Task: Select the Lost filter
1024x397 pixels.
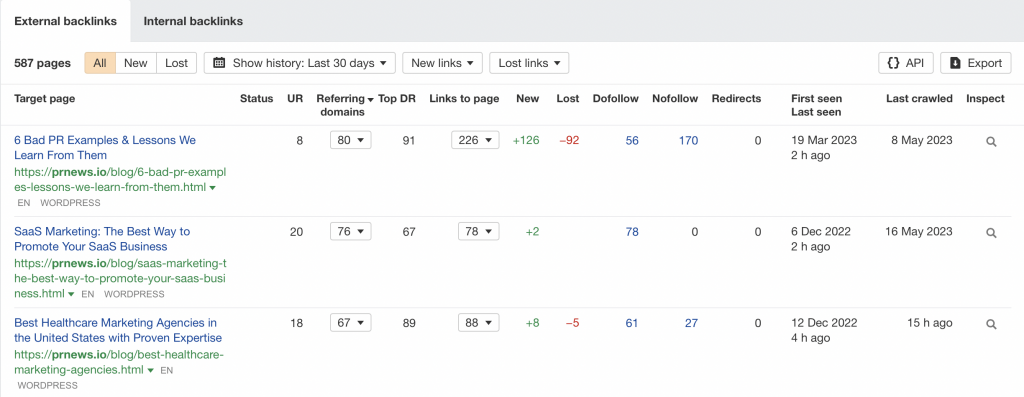Action: coord(176,63)
